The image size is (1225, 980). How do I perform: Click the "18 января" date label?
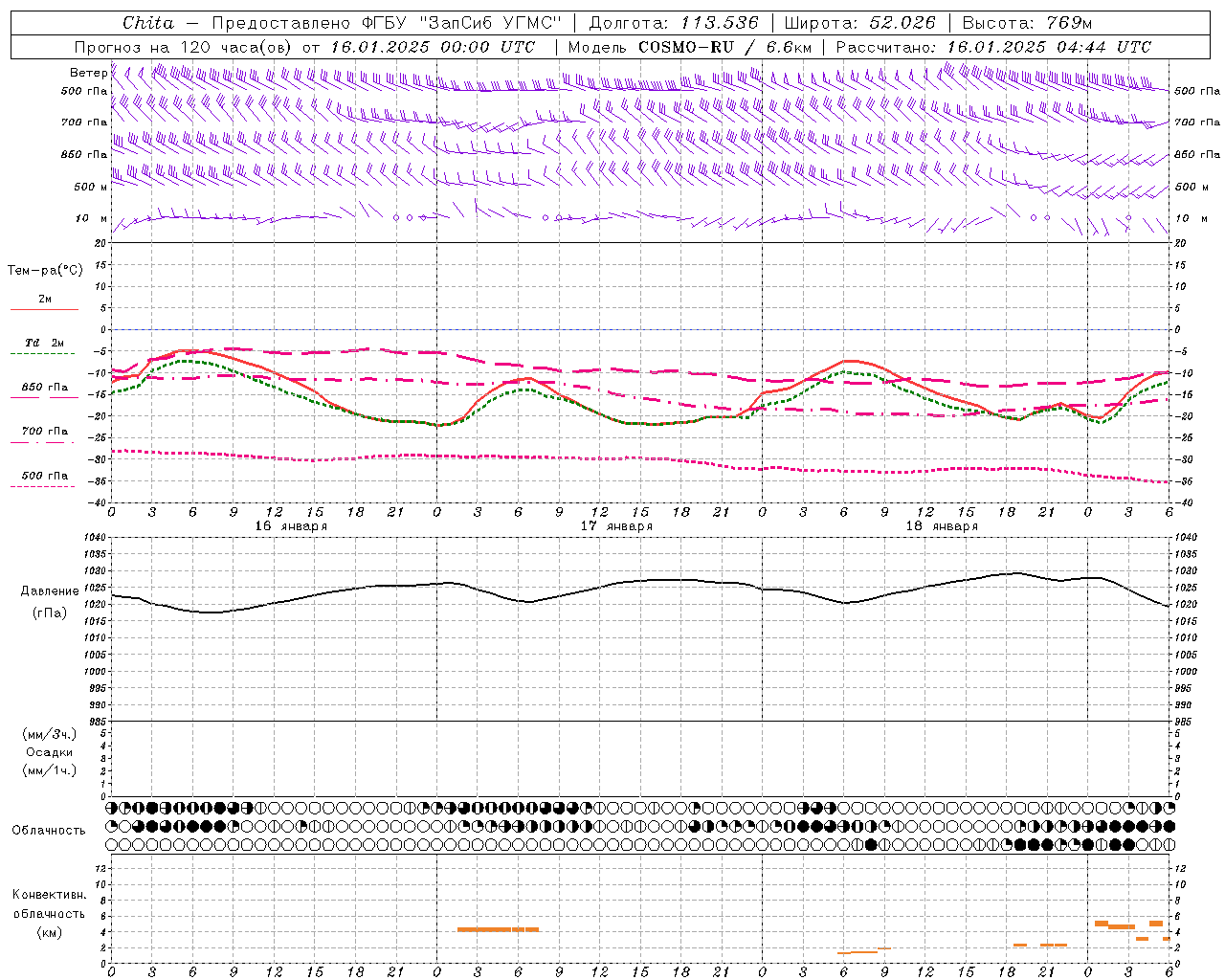(942, 526)
